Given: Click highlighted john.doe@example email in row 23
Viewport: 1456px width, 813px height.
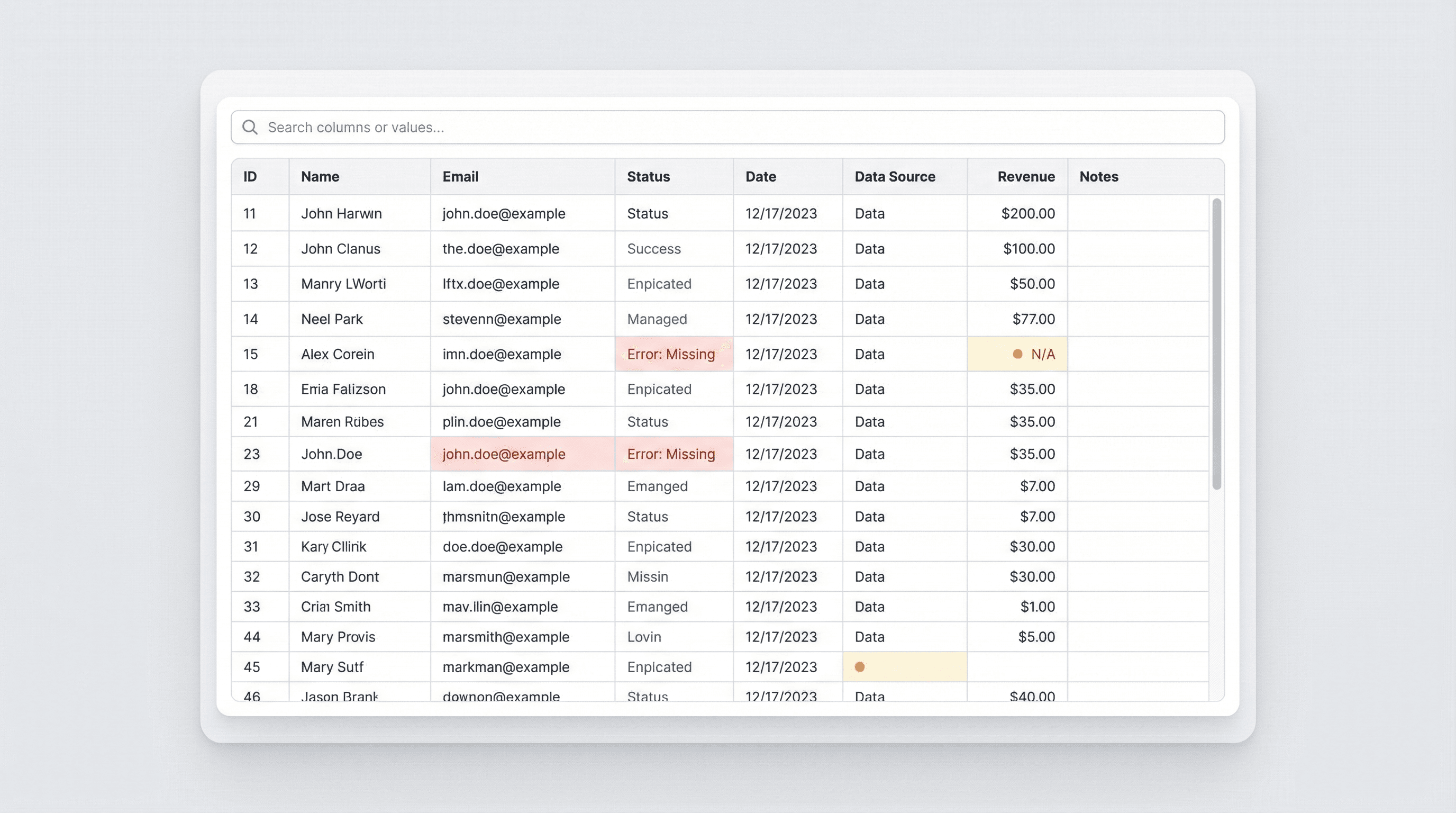Looking at the screenshot, I should click(504, 454).
